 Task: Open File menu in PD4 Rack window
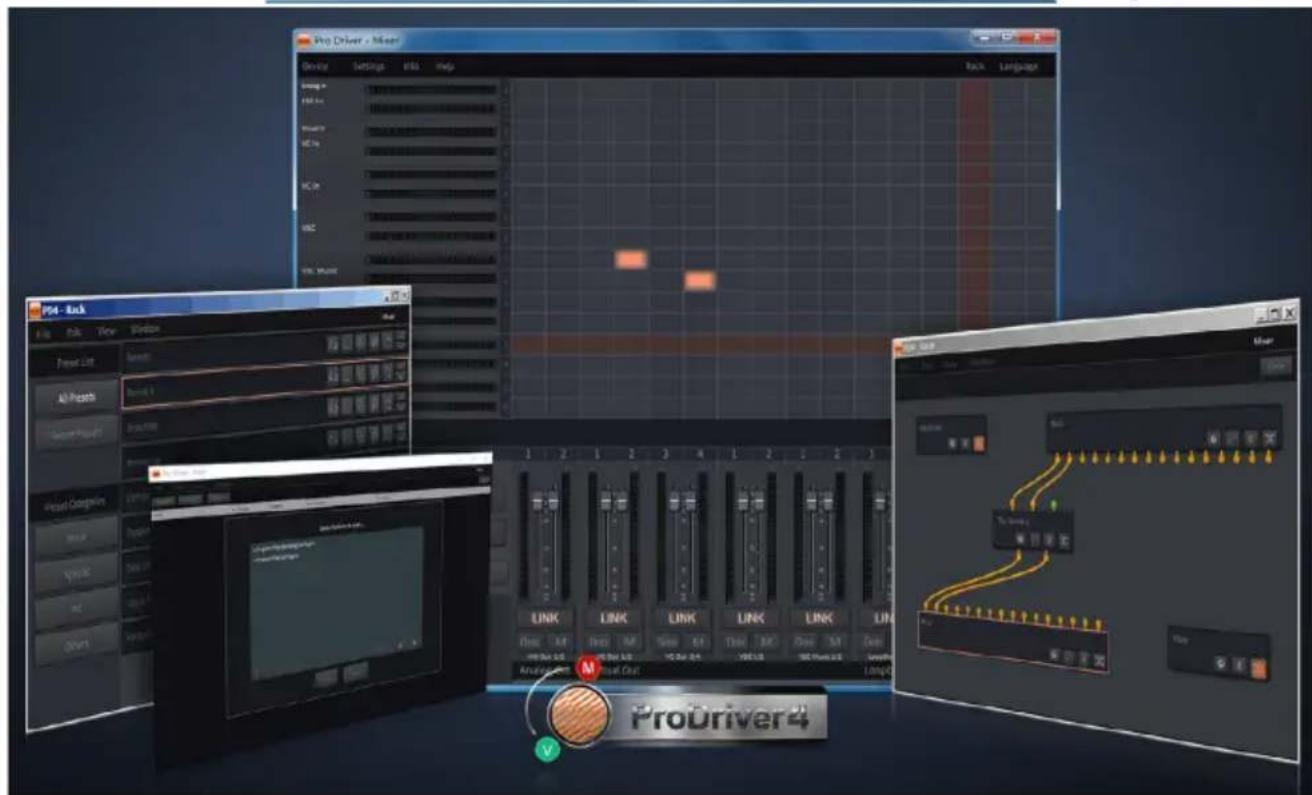(45, 334)
